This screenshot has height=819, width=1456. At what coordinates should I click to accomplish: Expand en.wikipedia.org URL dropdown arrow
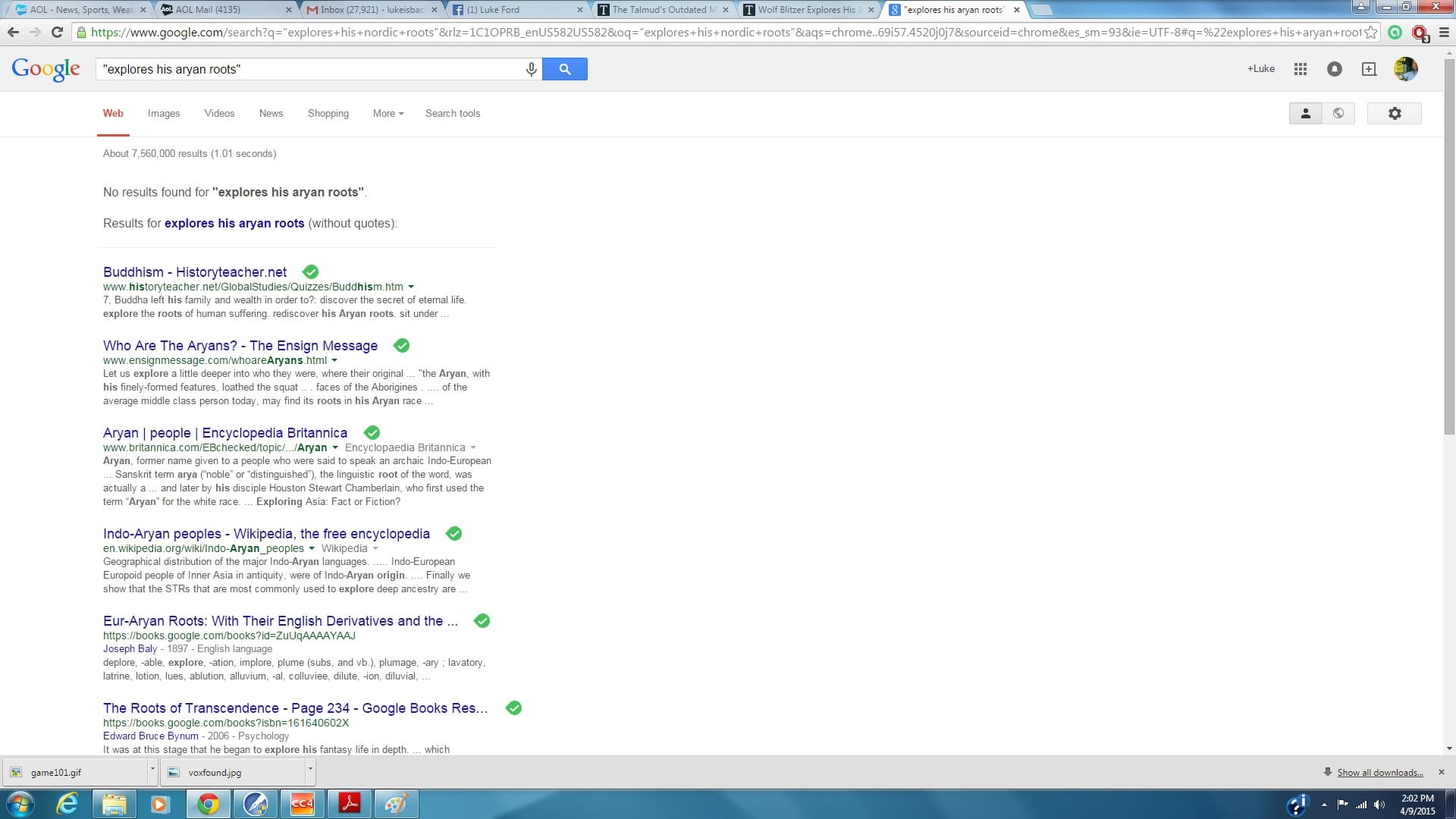(312, 548)
